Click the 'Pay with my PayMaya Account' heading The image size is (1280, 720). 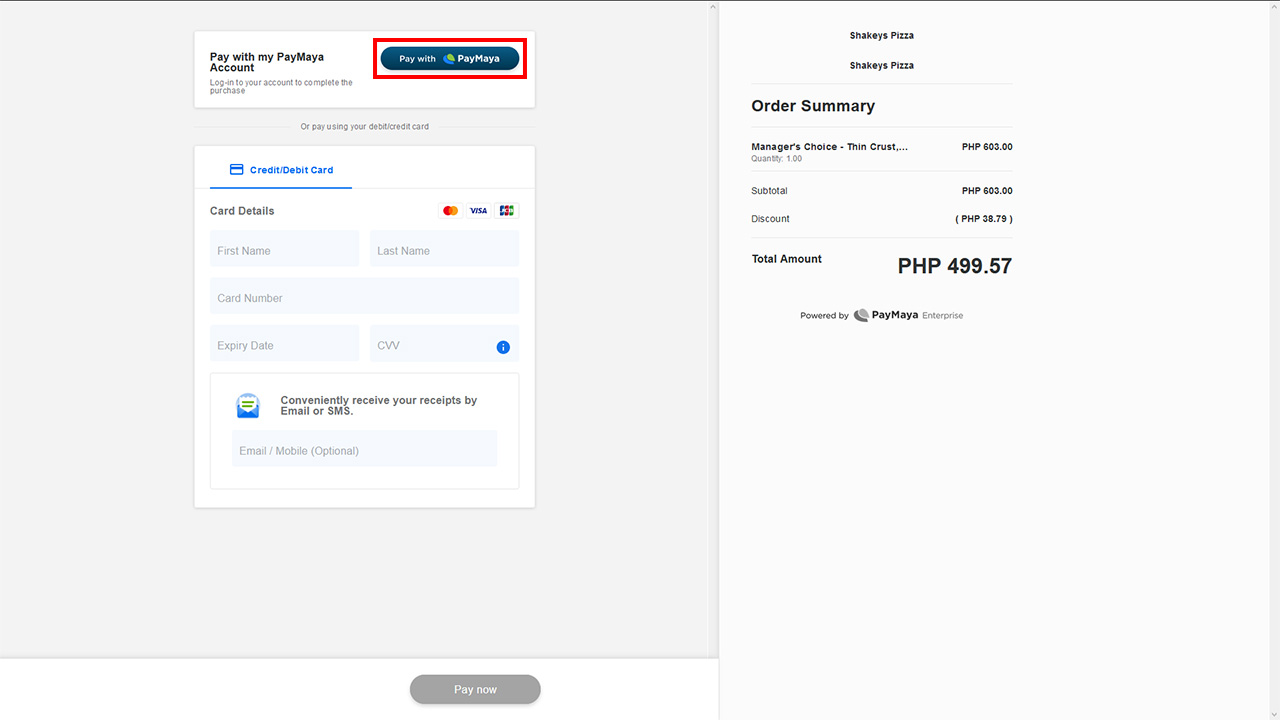tap(267, 62)
